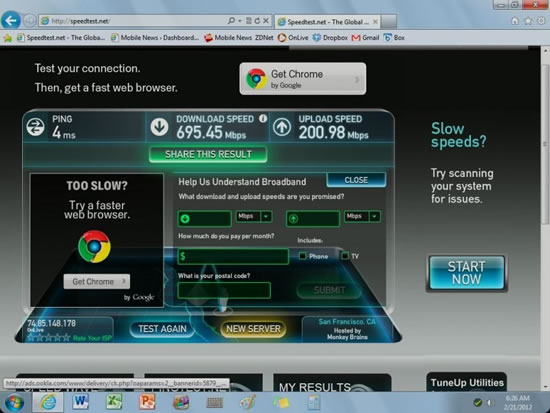Open the download speed Mbps unit dropdown
This screenshot has width=550, height=413.
click(x=254, y=216)
